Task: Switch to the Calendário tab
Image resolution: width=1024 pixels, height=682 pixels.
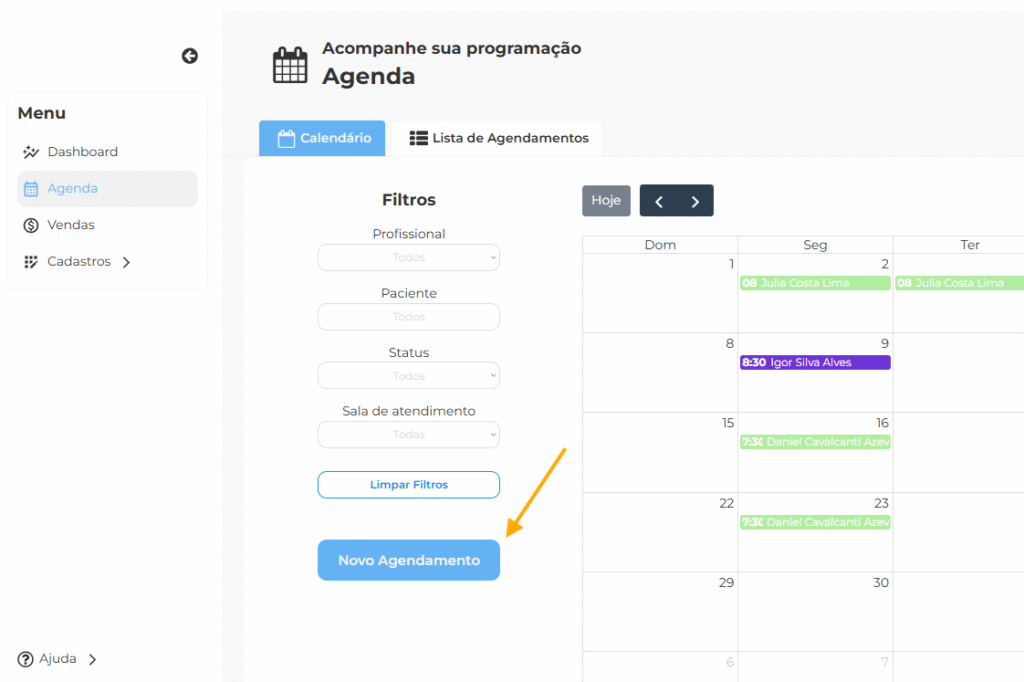Action: pos(322,138)
